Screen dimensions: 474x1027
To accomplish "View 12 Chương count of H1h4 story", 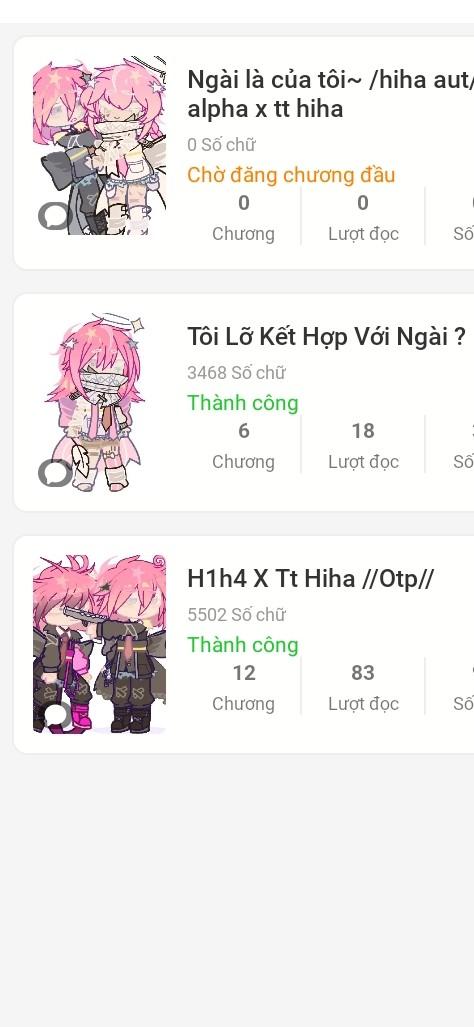I will [x=244, y=687].
